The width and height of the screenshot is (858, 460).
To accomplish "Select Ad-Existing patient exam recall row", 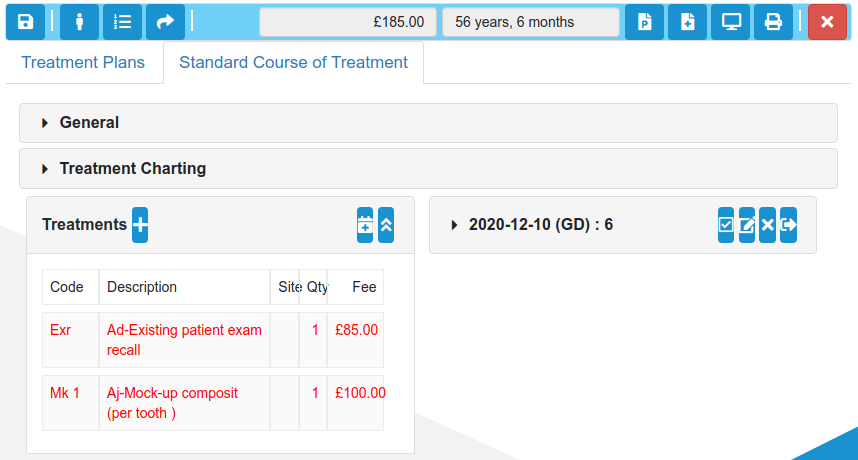I will click(x=213, y=340).
